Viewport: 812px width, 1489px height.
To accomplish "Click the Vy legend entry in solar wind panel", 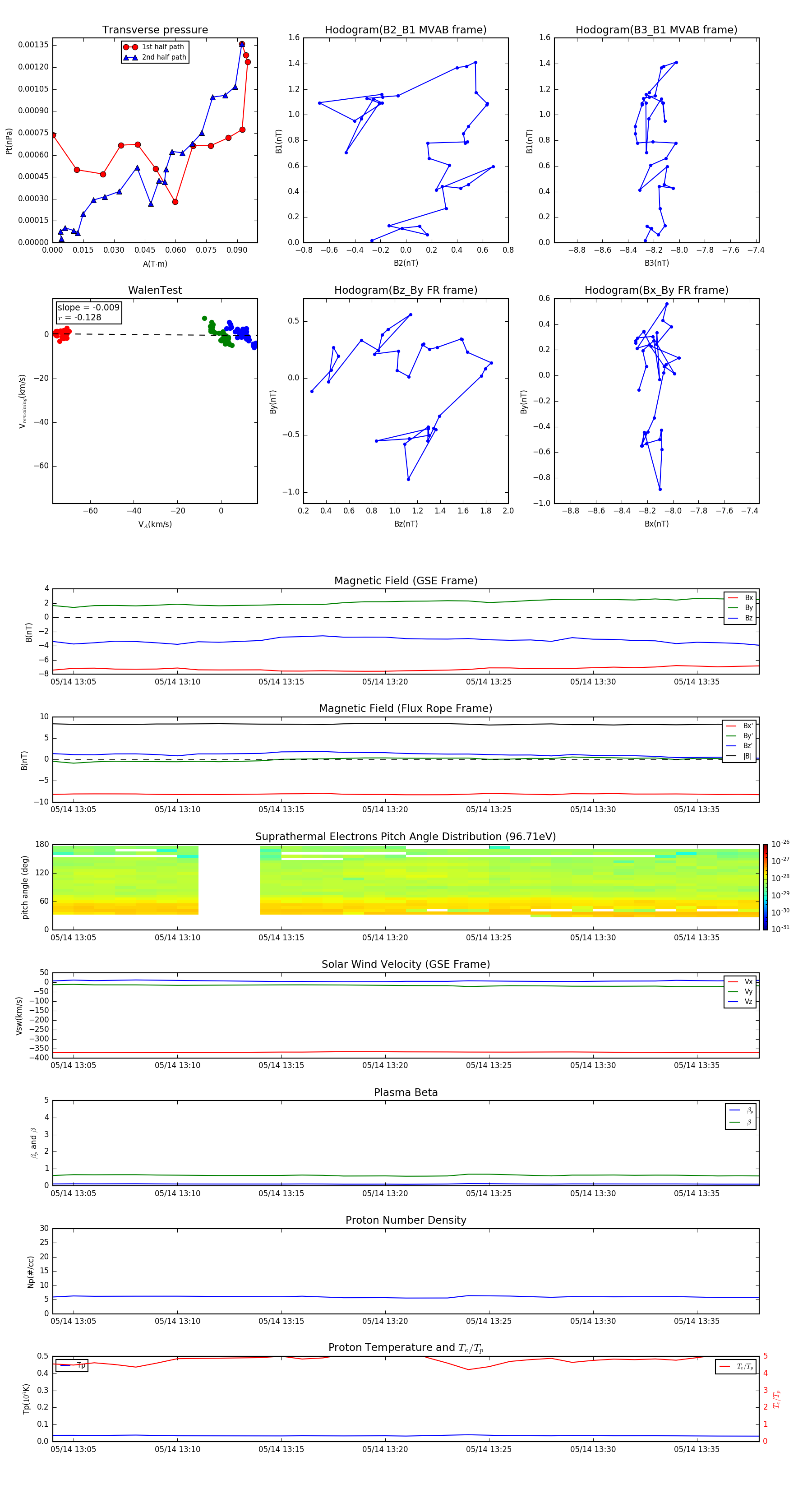I will pyautogui.click(x=741, y=991).
